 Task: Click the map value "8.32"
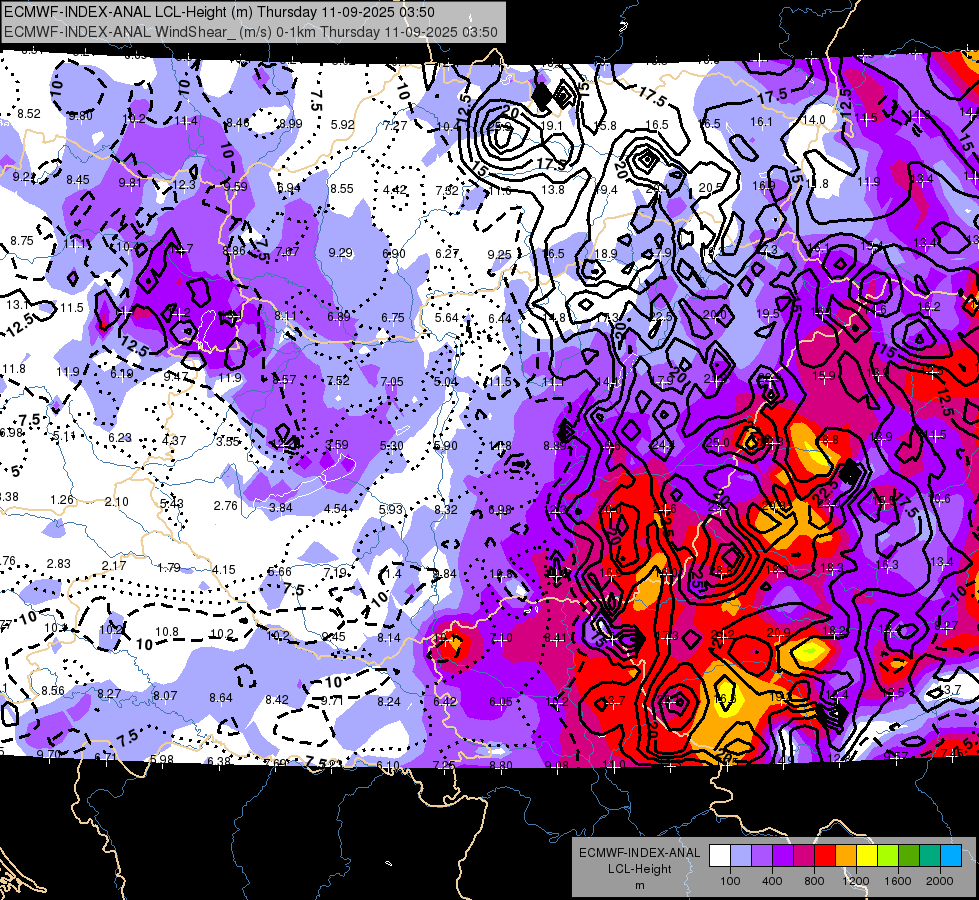point(446,510)
